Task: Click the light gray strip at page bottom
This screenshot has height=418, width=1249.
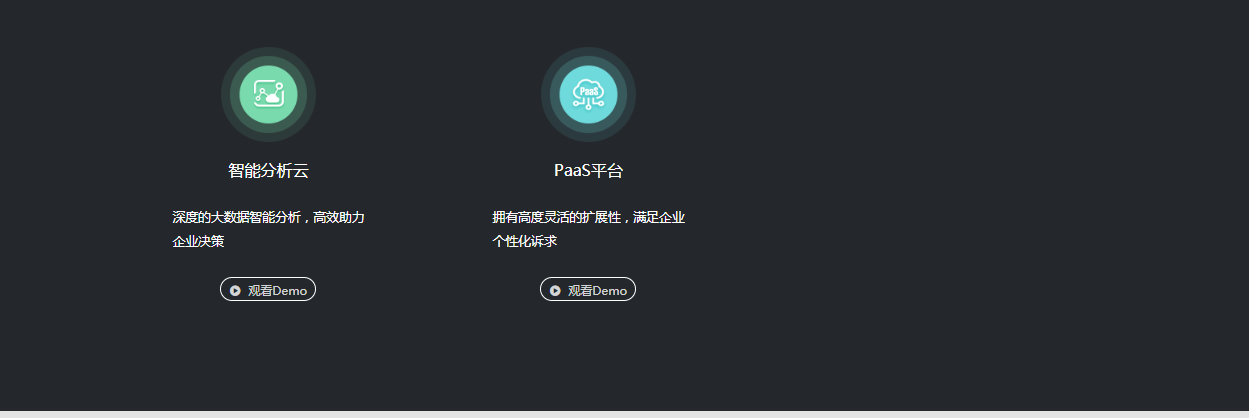Action: click(624, 414)
